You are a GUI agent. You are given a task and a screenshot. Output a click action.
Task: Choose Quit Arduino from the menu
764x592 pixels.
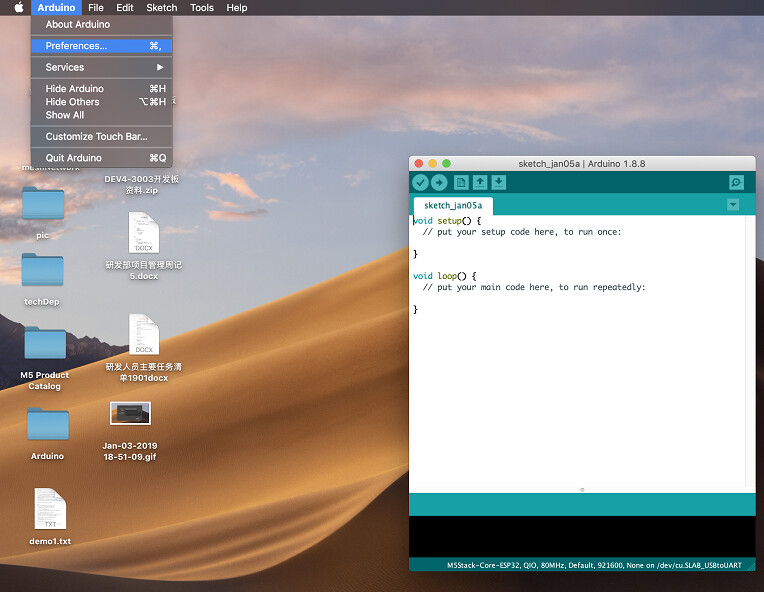[101, 158]
